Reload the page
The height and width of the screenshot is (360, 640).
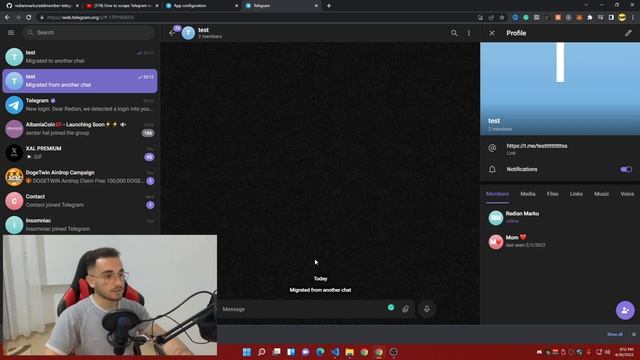(29, 18)
